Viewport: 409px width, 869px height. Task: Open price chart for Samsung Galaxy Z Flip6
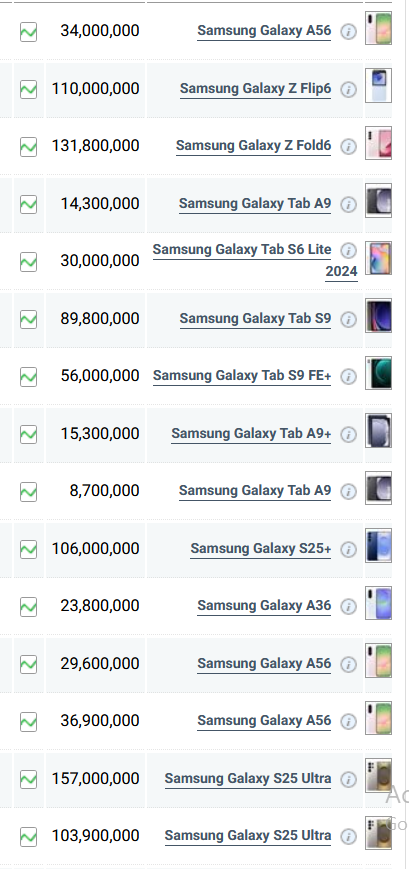click(28, 89)
